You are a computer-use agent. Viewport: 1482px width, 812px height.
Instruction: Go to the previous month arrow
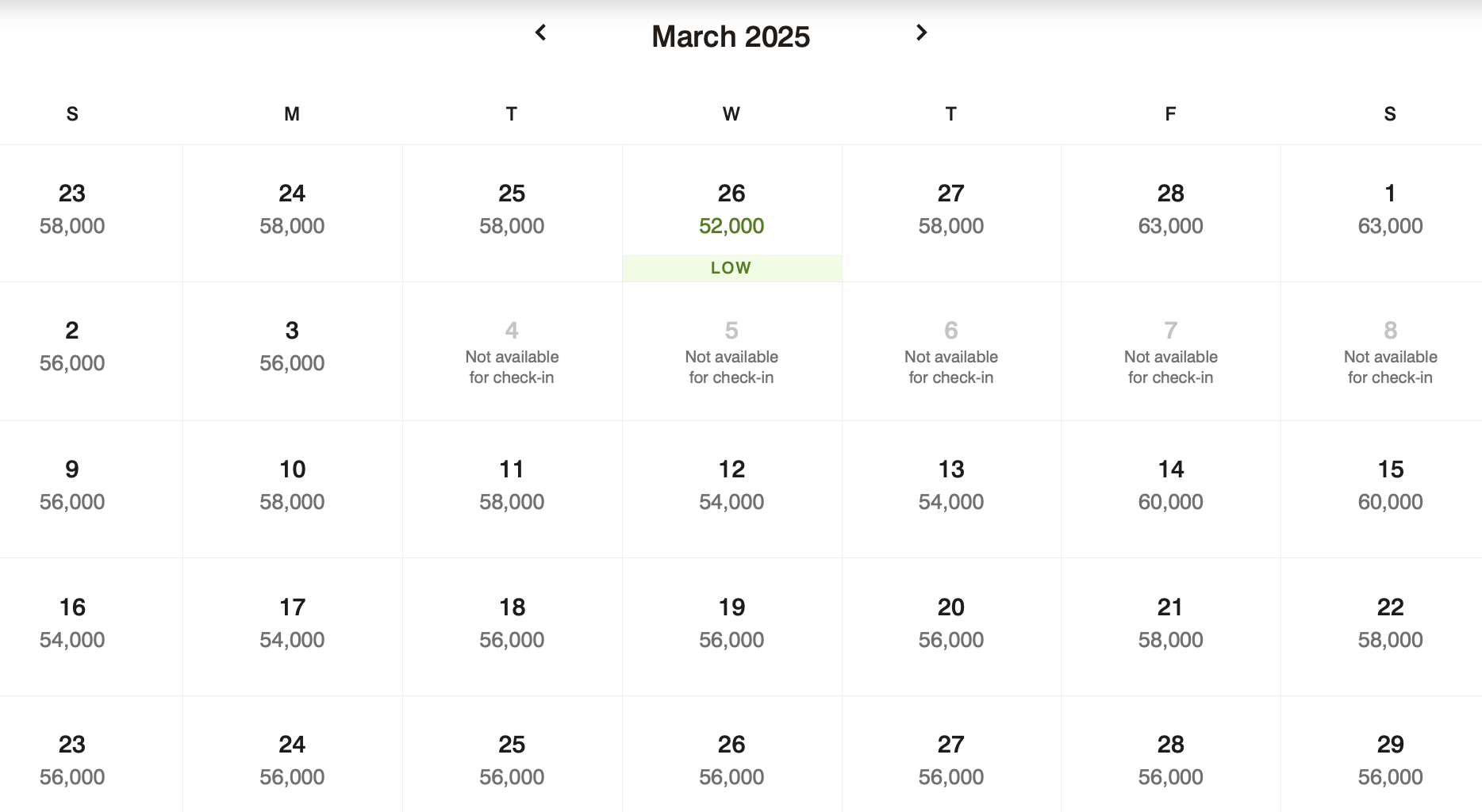pos(541,33)
